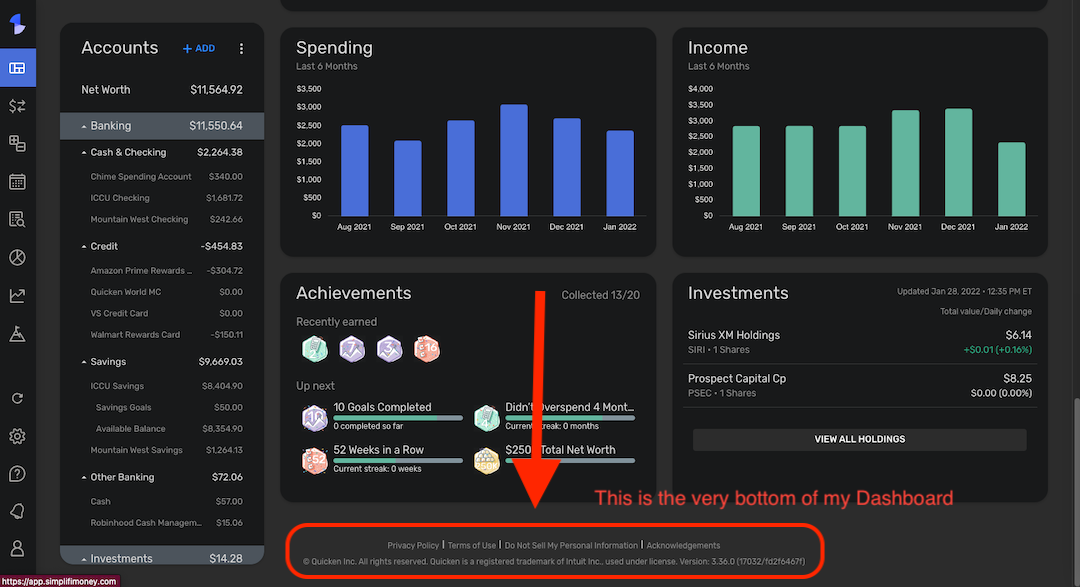Open the Investments trend chart icon
Viewport: 1080px width, 587px height.
pos(17,296)
